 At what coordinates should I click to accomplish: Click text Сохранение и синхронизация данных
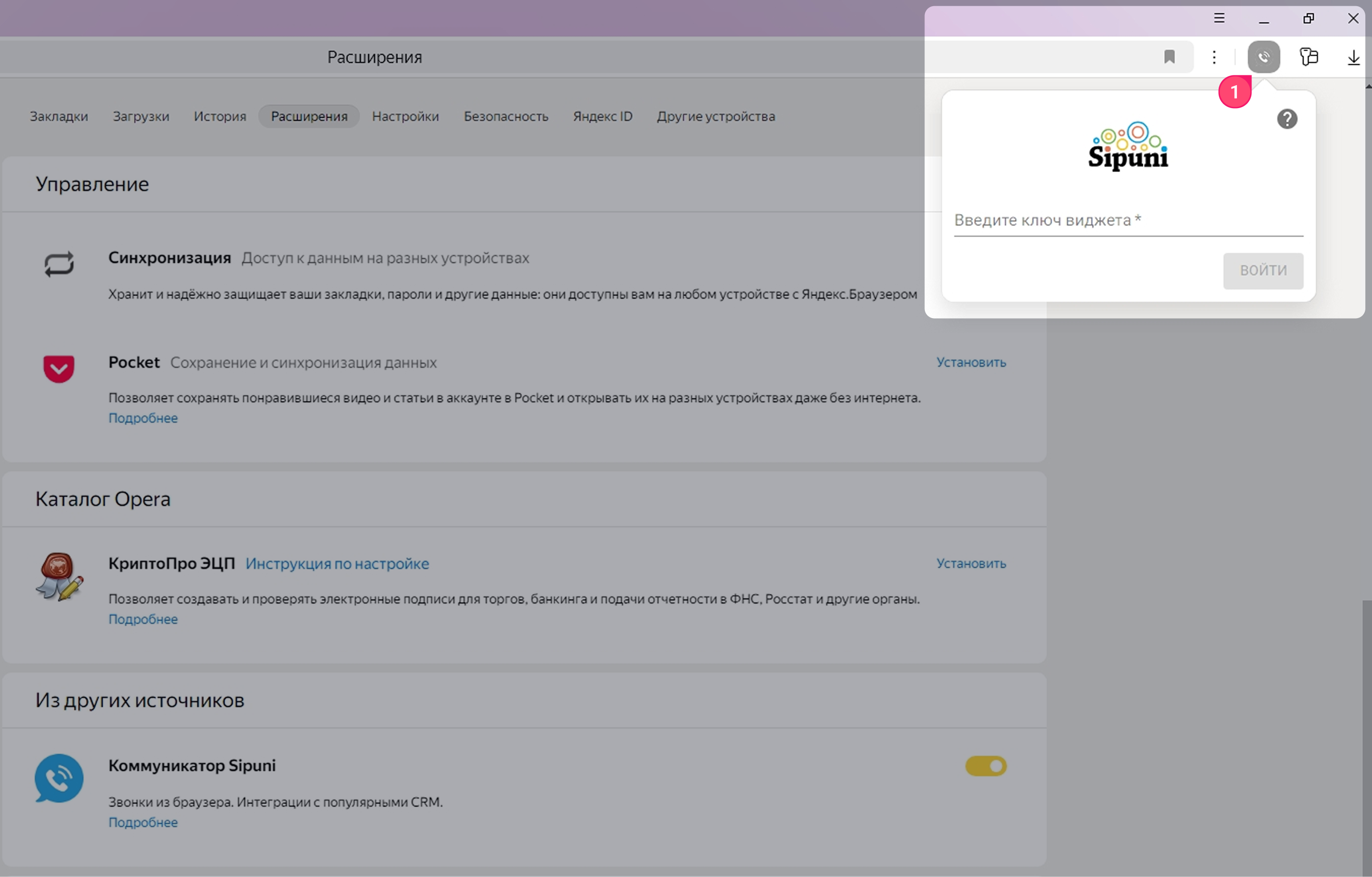click(x=304, y=363)
